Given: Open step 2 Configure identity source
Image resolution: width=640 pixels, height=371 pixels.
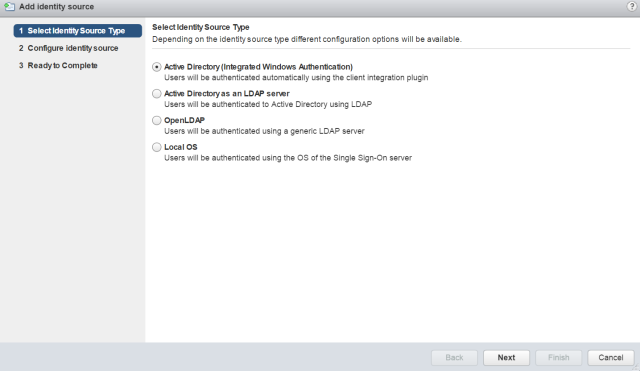Looking at the screenshot, I should [x=69, y=48].
